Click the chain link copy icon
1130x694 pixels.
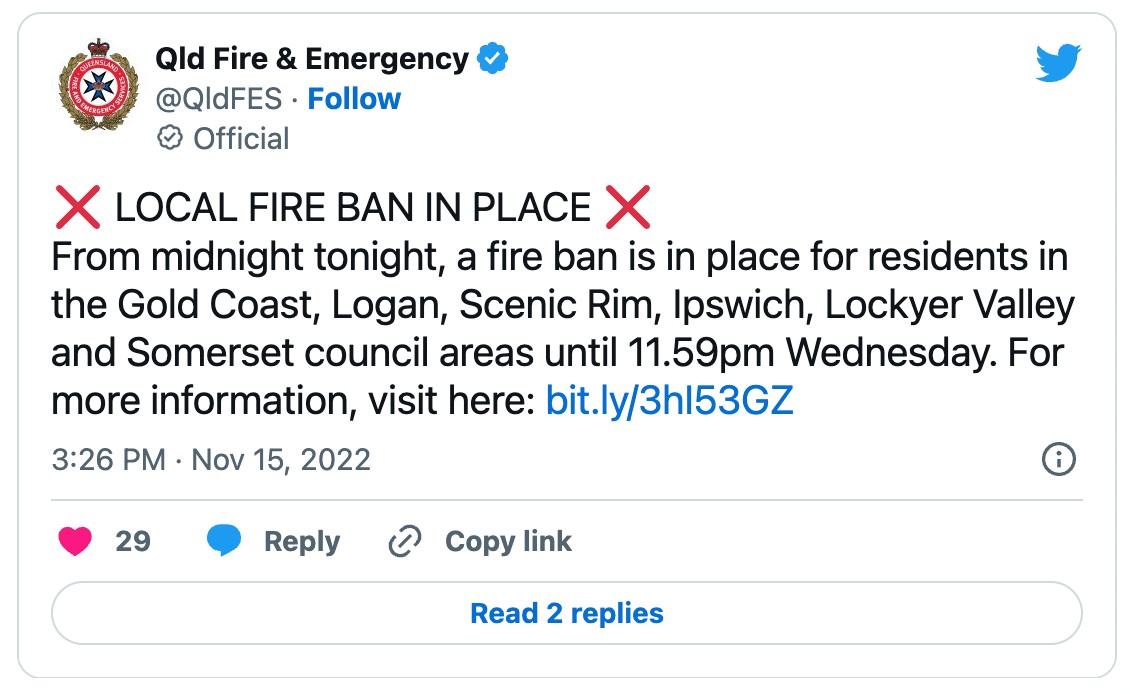point(404,542)
